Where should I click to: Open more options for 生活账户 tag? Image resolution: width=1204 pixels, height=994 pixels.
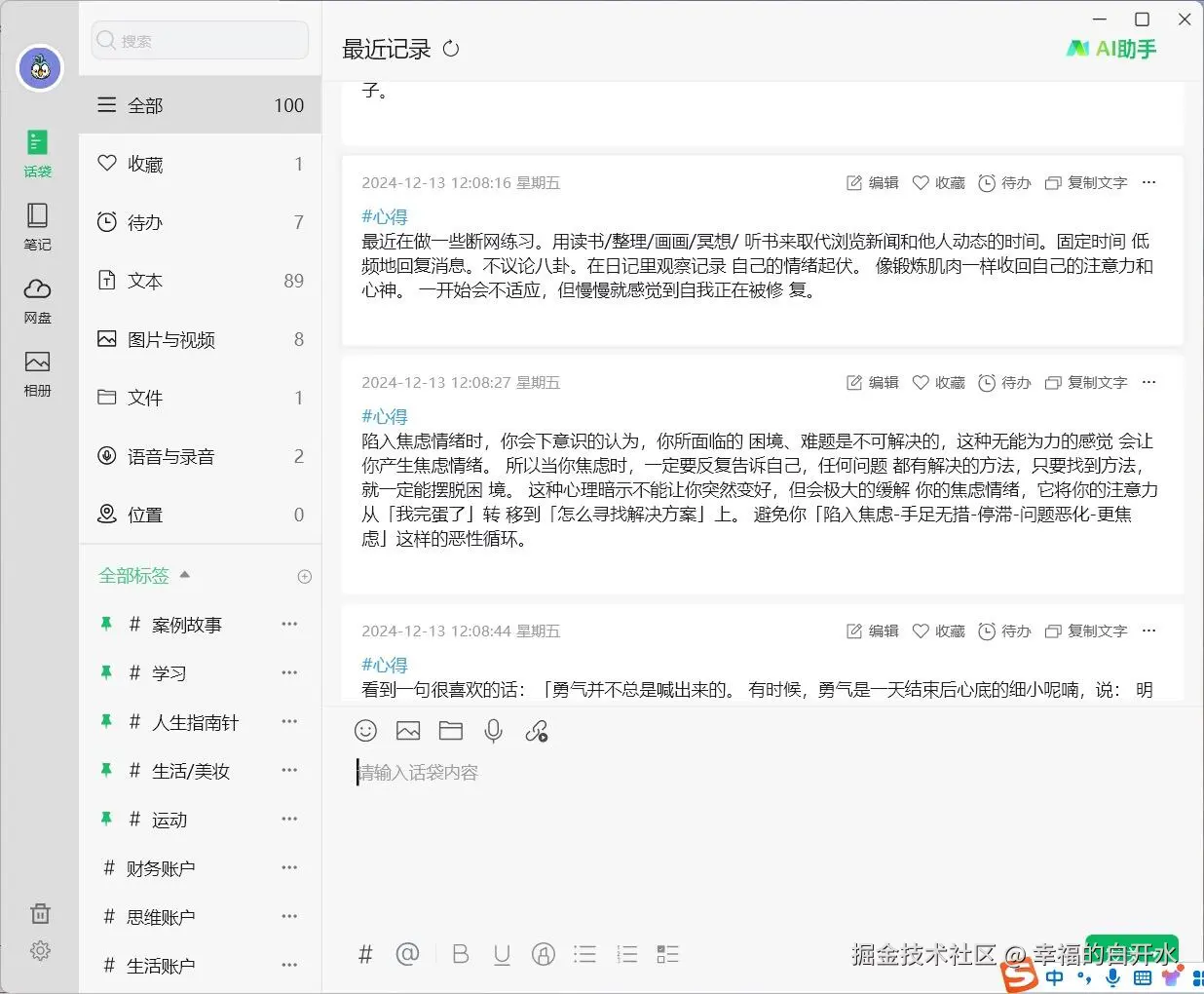click(x=289, y=965)
